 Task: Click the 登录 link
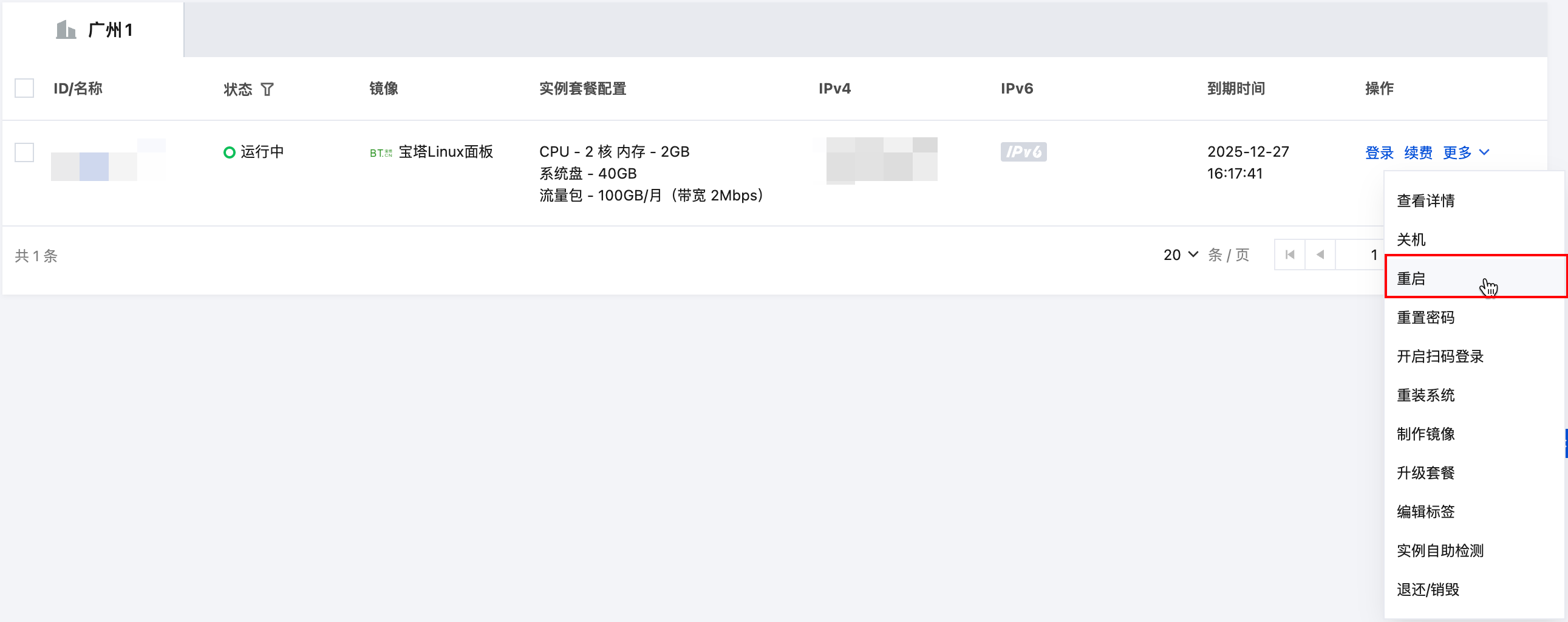pos(1379,152)
